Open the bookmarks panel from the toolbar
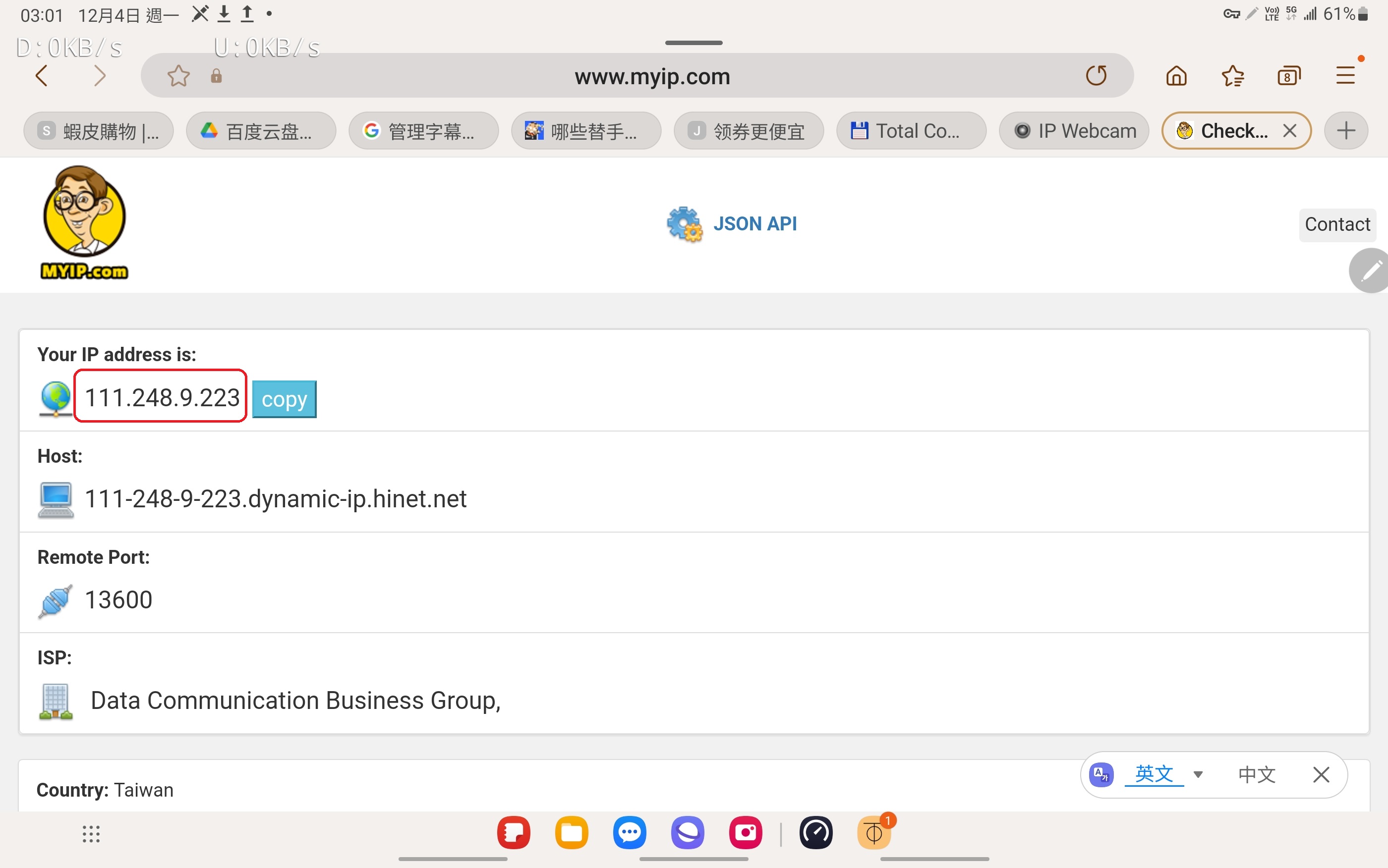1388x868 pixels. click(x=1233, y=75)
